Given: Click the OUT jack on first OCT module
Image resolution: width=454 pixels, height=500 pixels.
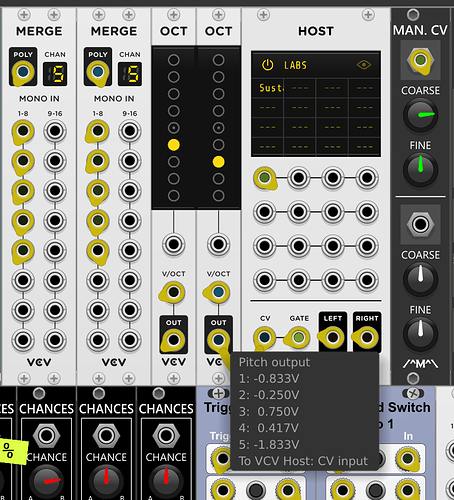Looking at the screenshot, I should [x=174, y=340].
